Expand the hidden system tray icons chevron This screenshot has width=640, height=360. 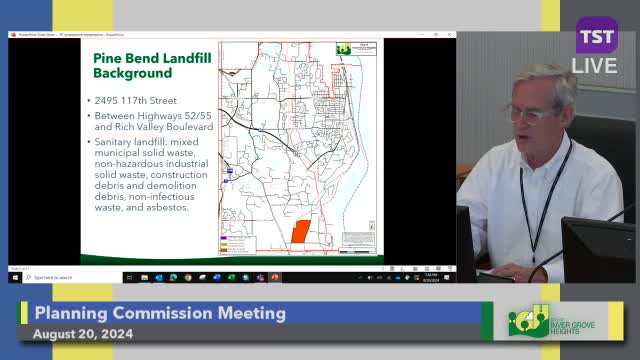point(360,278)
